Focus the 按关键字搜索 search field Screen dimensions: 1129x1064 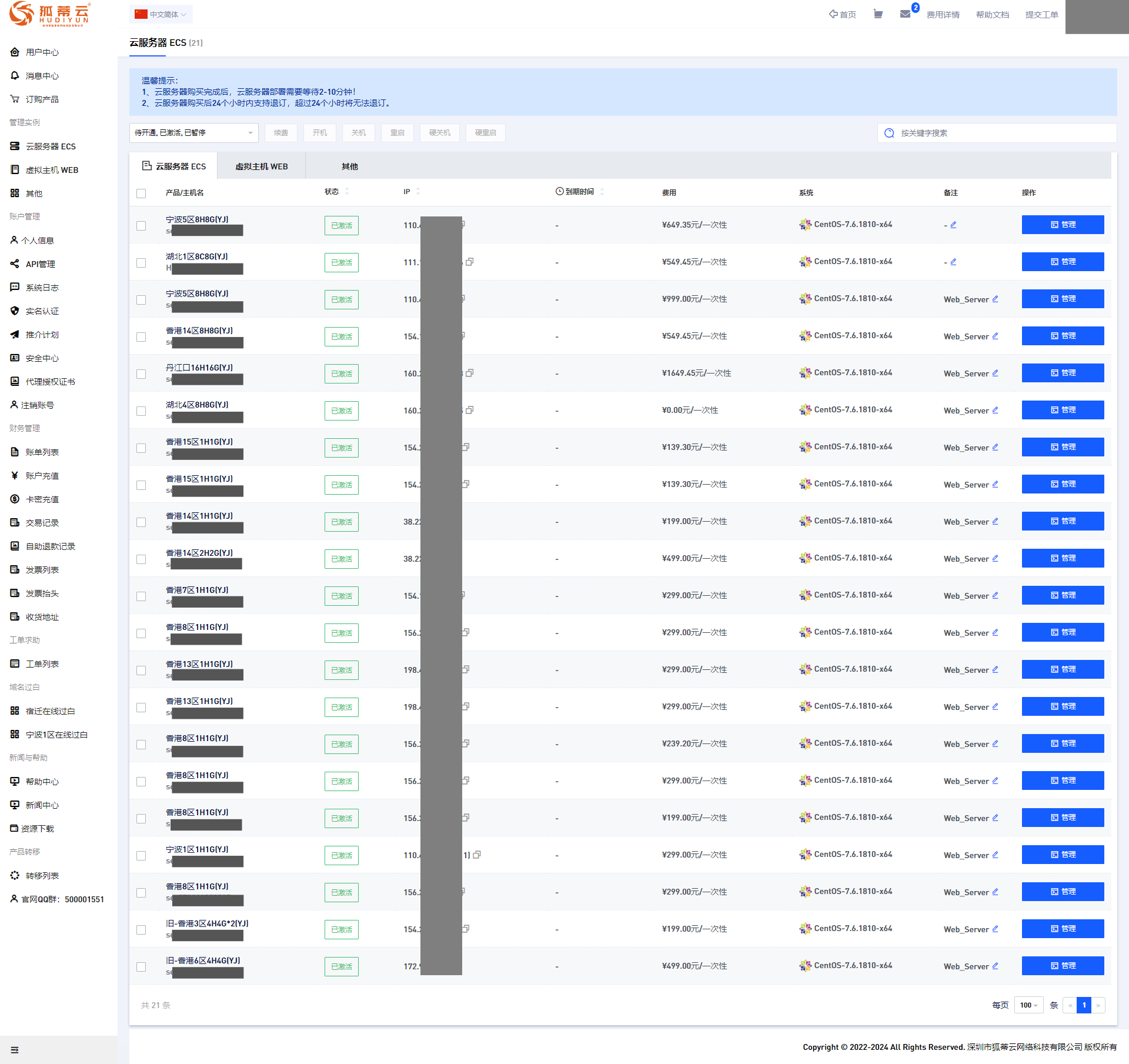coord(1000,133)
